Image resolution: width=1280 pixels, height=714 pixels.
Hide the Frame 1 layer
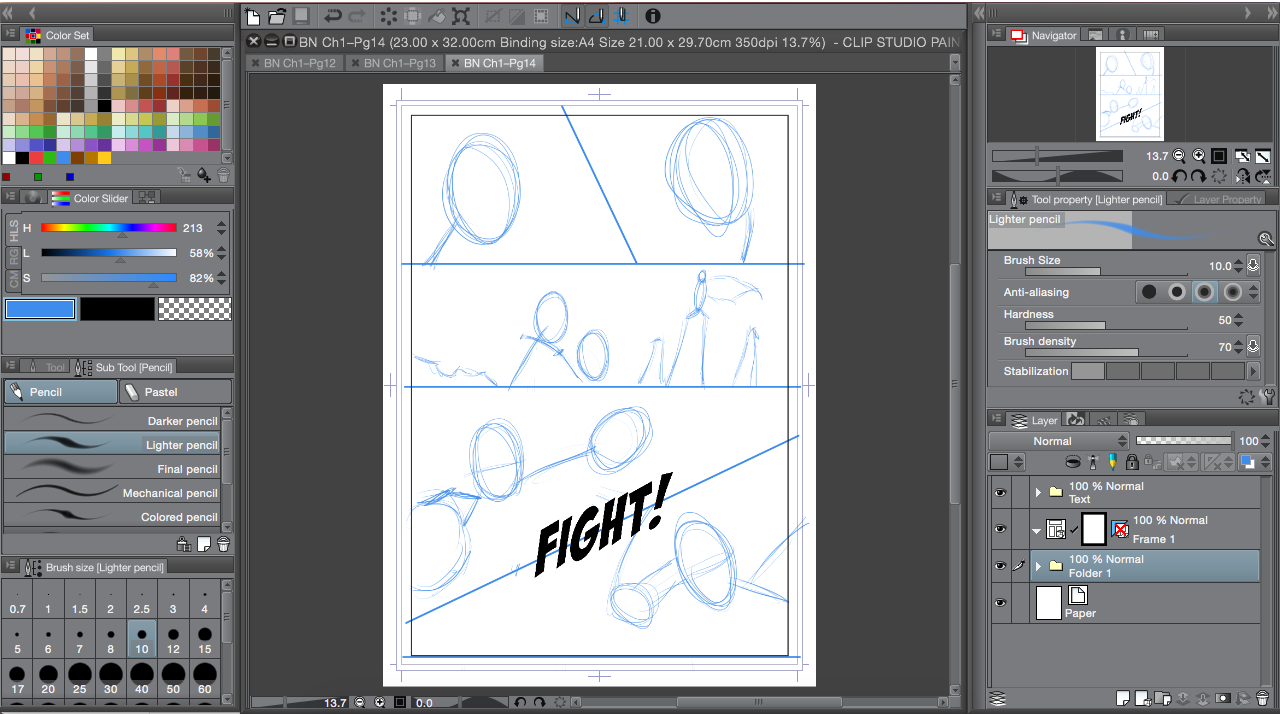click(x=999, y=529)
